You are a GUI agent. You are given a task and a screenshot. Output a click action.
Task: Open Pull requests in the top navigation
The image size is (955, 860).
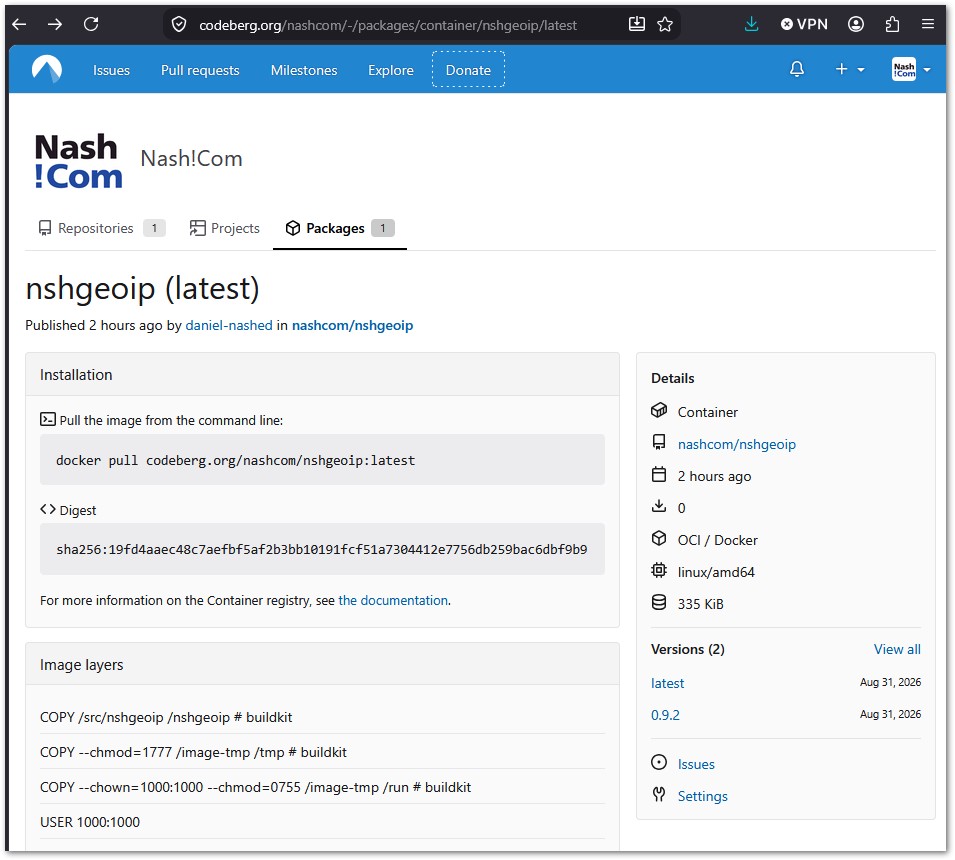[200, 70]
